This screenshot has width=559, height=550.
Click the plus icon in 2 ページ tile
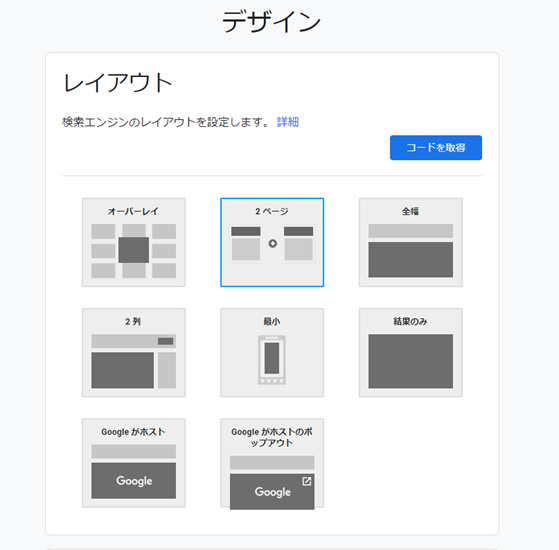point(273,243)
